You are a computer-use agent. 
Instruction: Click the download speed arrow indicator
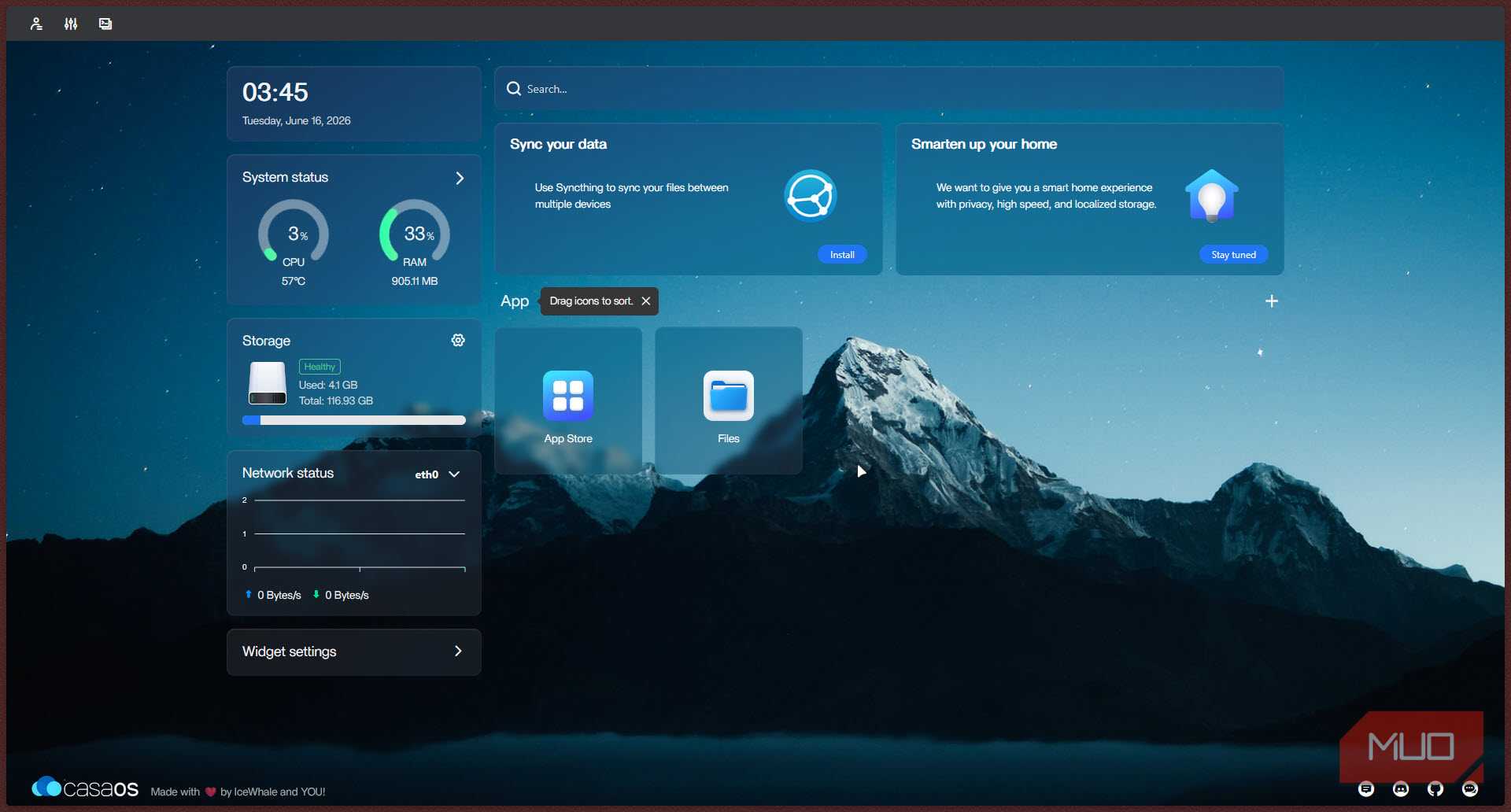click(316, 594)
